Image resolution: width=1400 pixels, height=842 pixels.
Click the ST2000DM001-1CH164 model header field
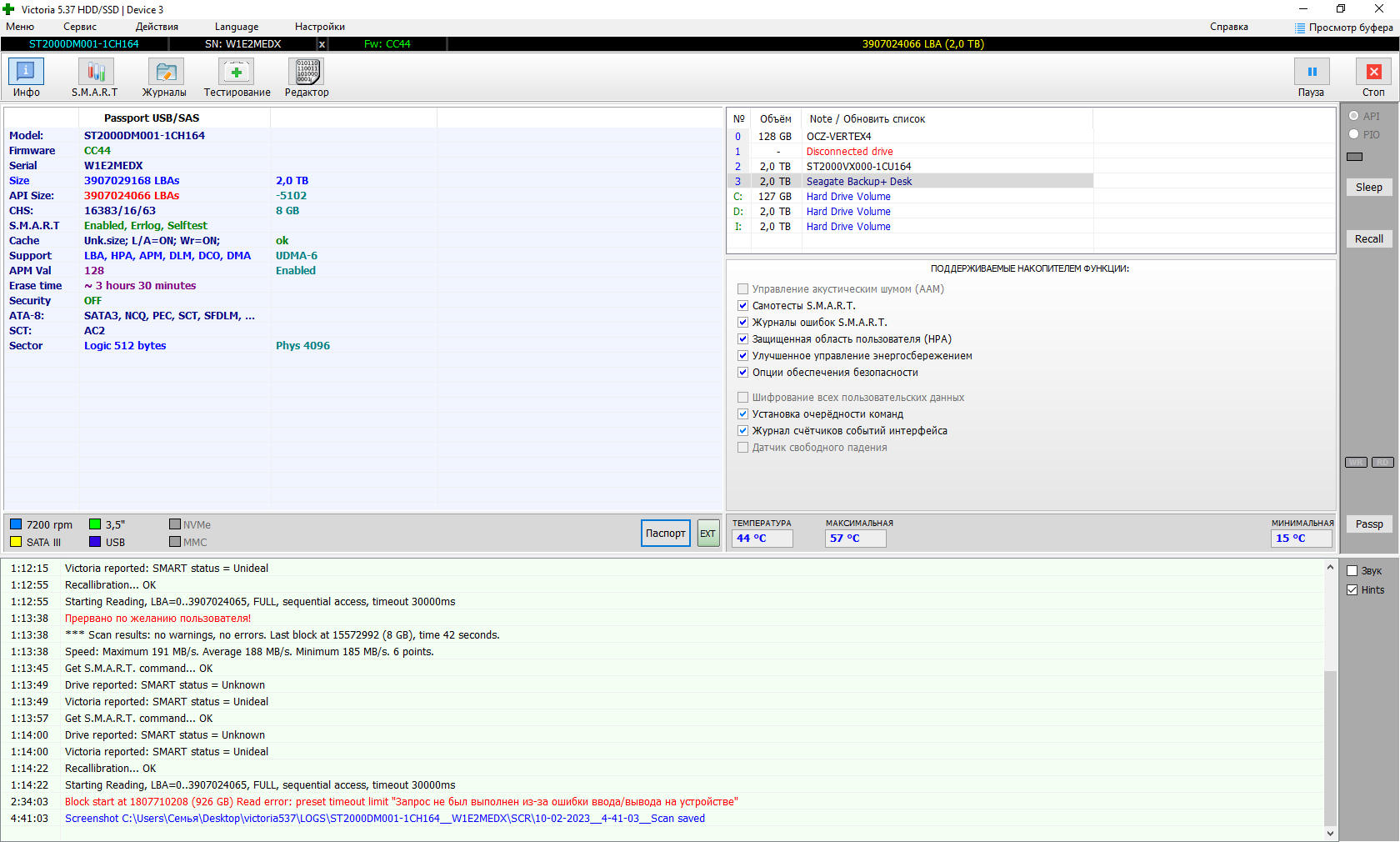[x=84, y=44]
